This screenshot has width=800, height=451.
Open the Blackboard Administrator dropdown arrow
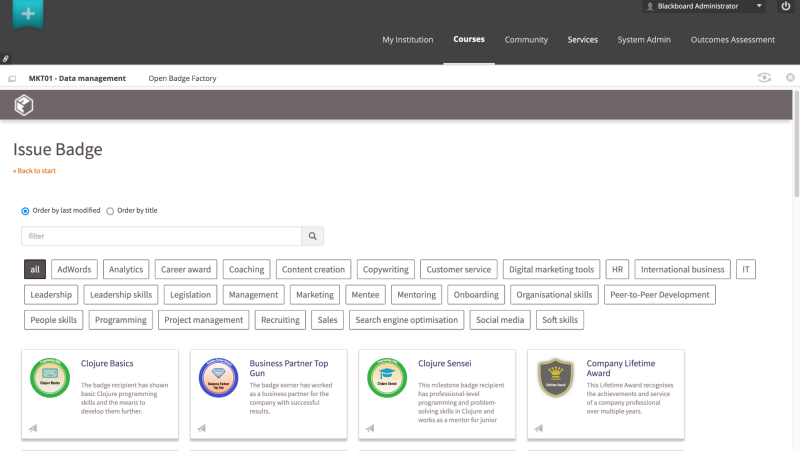[759, 6]
